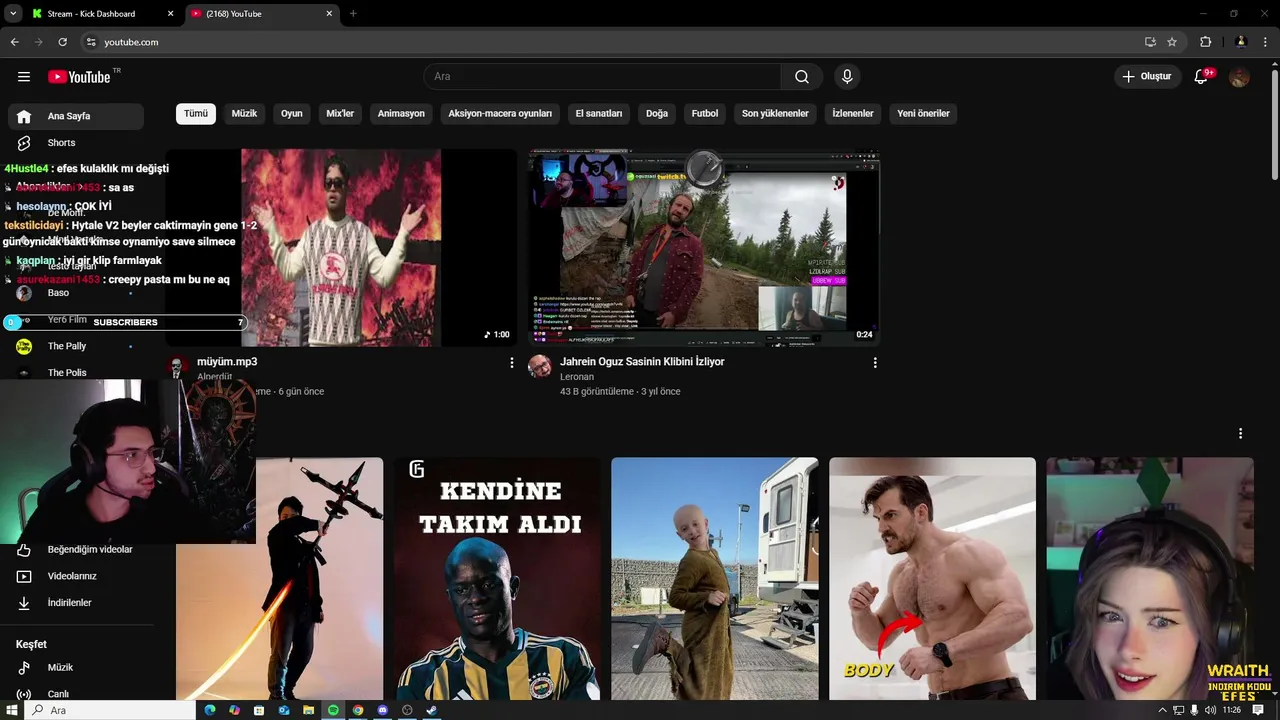Open Beğendiğim videolar in the sidebar
Image resolution: width=1280 pixels, height=720 pixels.
tap(76, 549)
